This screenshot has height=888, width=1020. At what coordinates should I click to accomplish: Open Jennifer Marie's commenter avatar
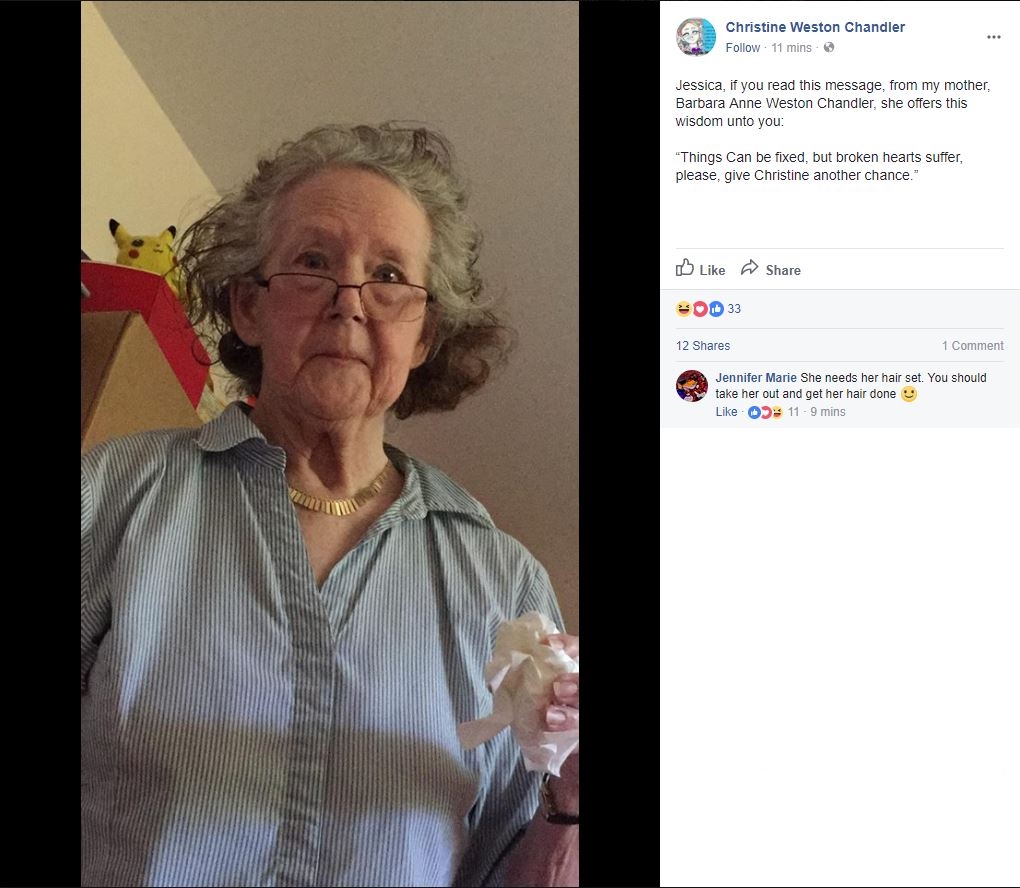[x=691, y=386]
